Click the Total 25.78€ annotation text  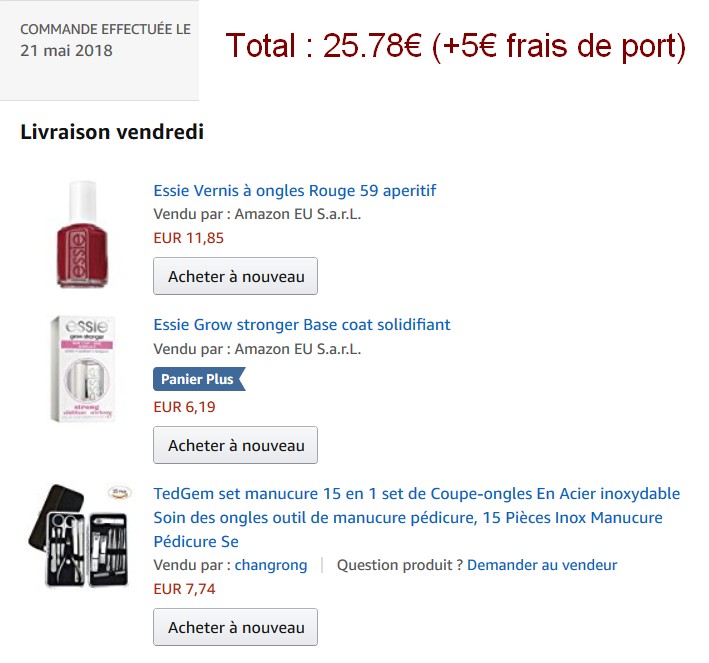[x=455, y=46]
